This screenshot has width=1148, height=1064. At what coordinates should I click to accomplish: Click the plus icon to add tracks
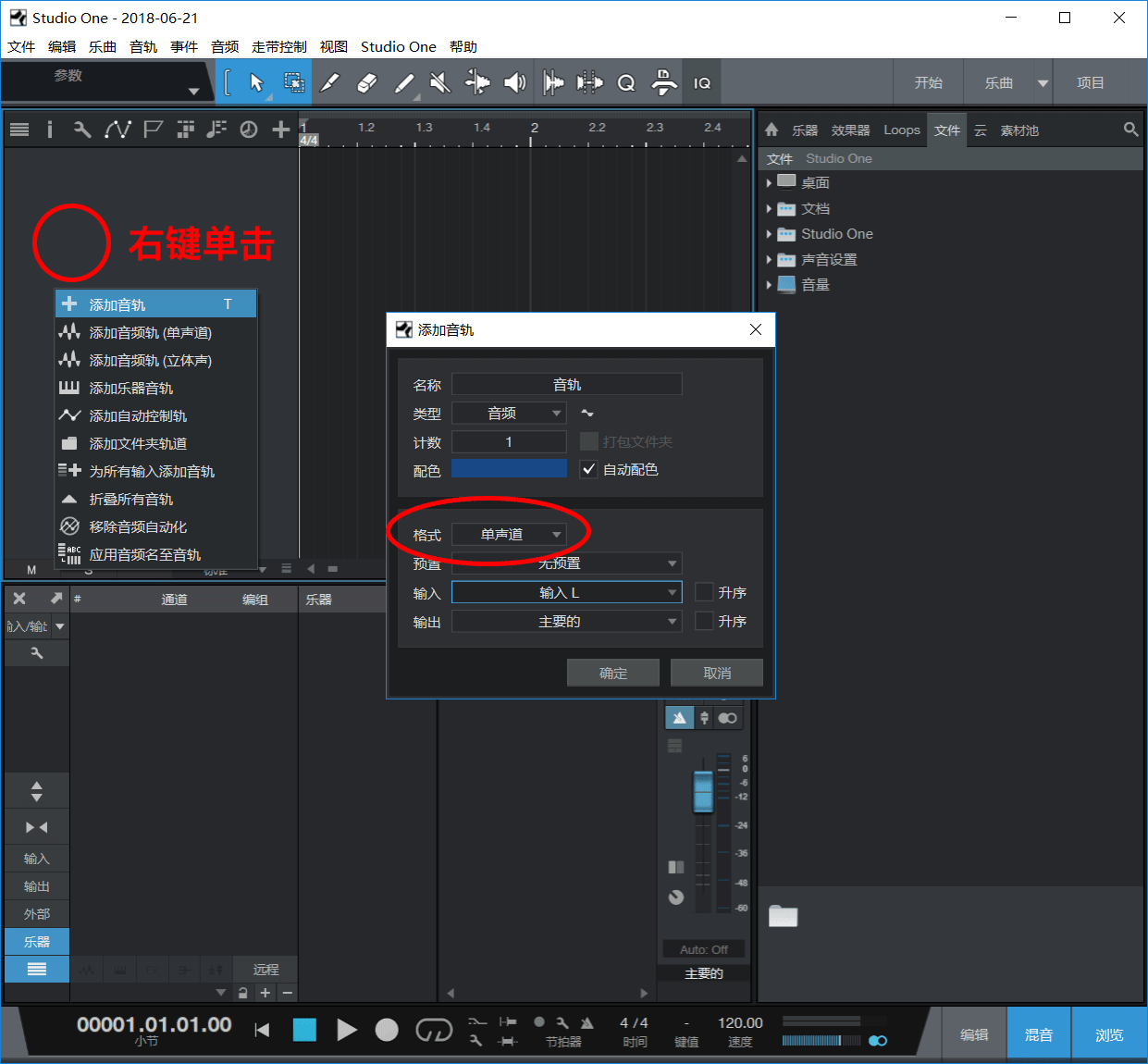coord(281,130)
